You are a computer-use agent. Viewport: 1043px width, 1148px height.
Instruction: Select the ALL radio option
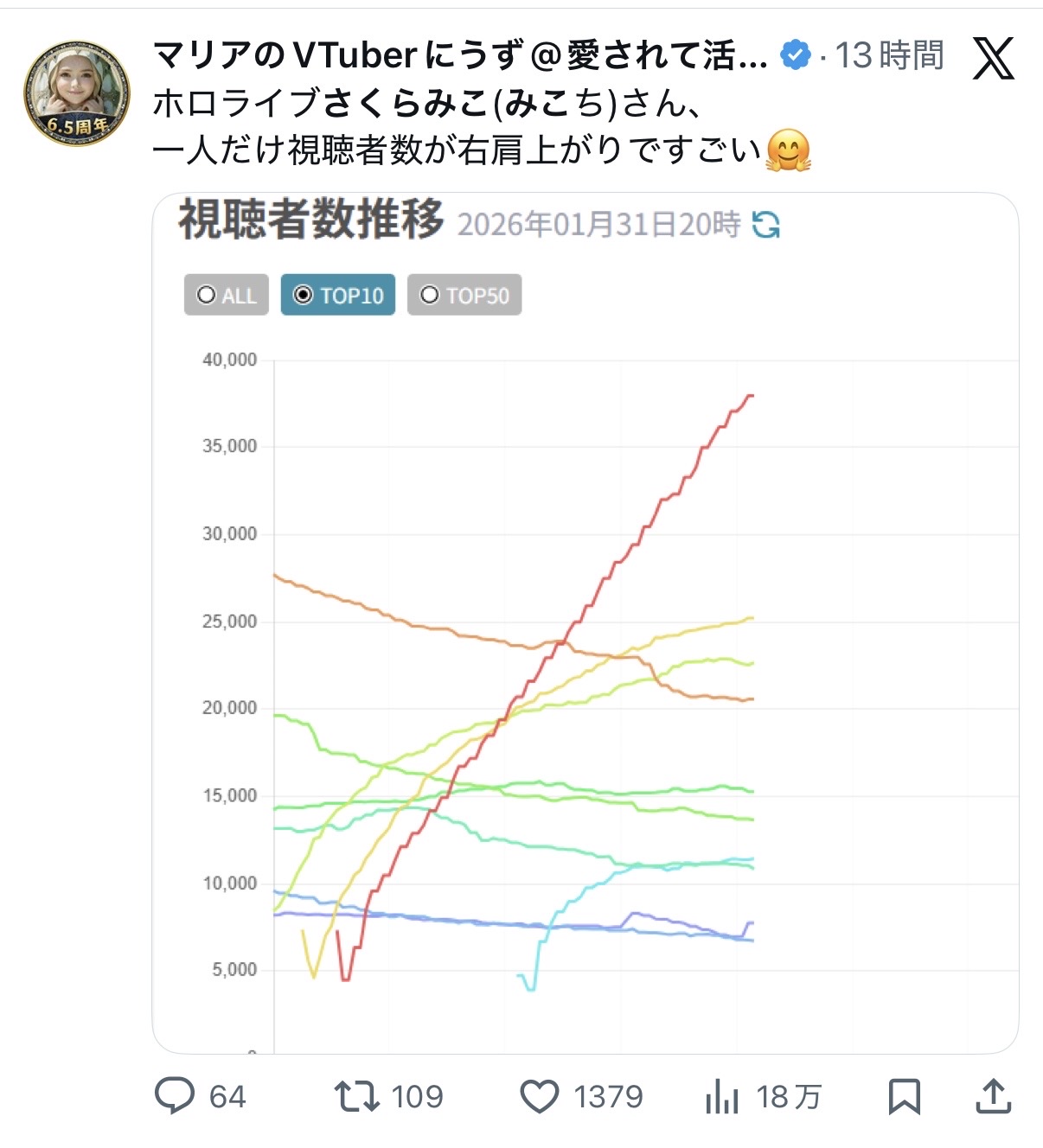pyautogui.click(x=227, y=295)
